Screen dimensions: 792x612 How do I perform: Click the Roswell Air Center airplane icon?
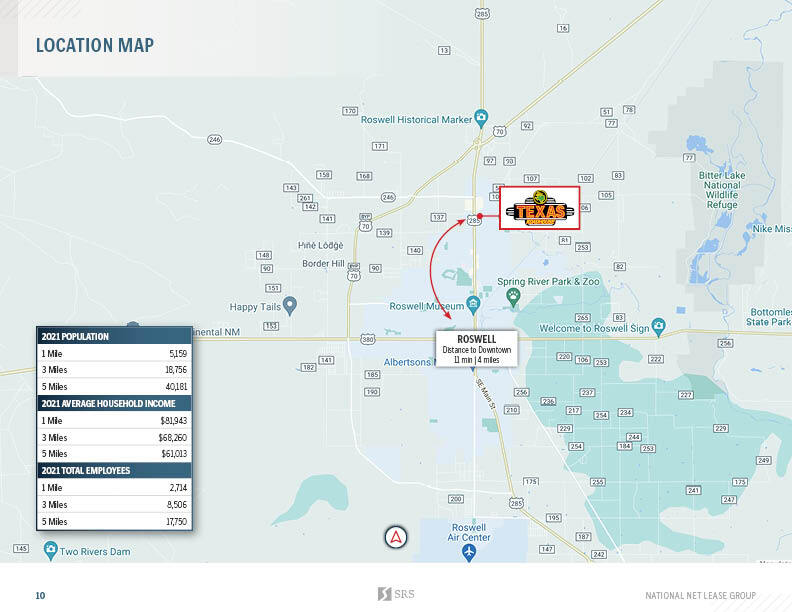pos(469,551)
